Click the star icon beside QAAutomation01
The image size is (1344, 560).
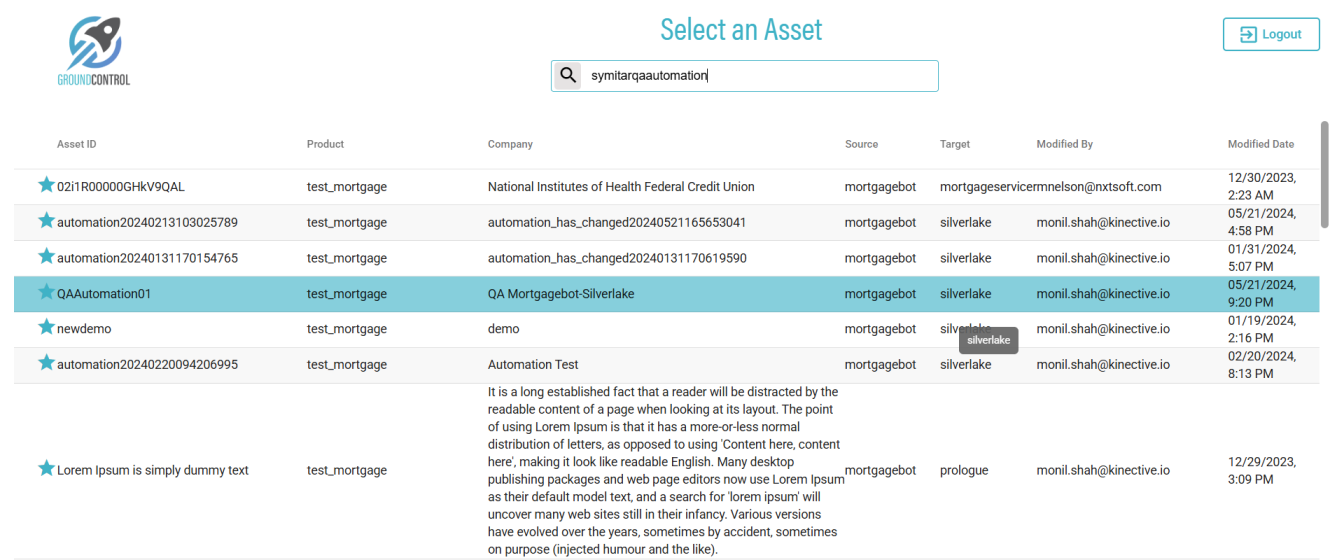(46, 292)
